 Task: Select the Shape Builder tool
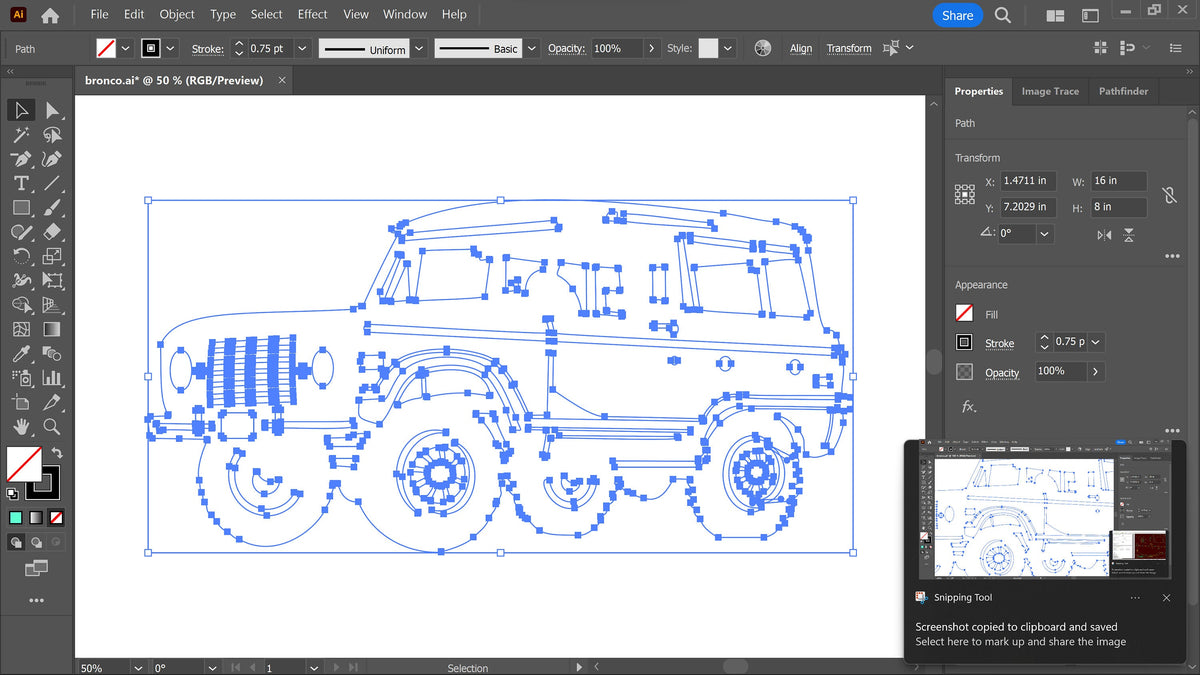coord(21,305)
